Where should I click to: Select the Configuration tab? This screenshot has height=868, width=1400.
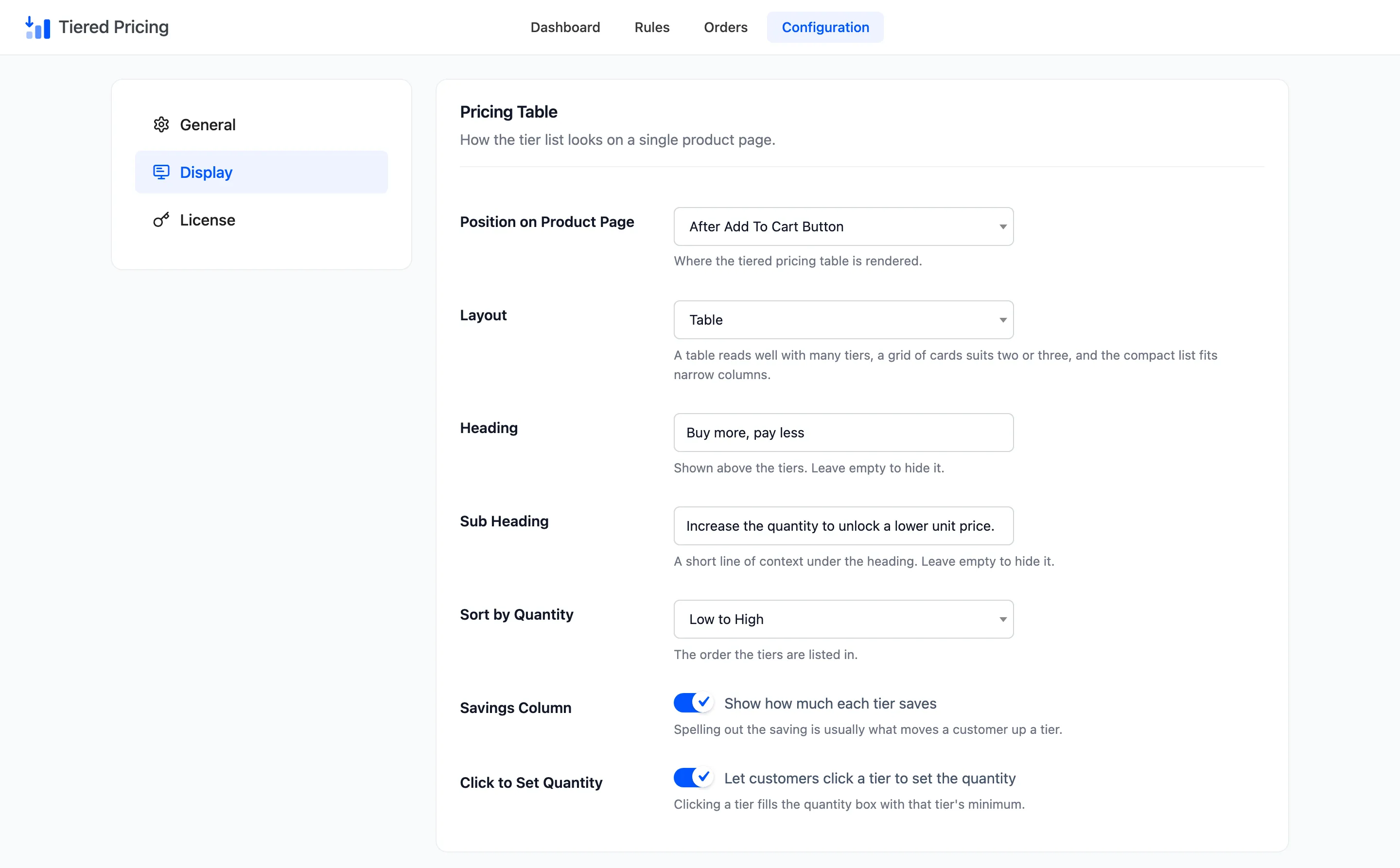coord(825,27)
